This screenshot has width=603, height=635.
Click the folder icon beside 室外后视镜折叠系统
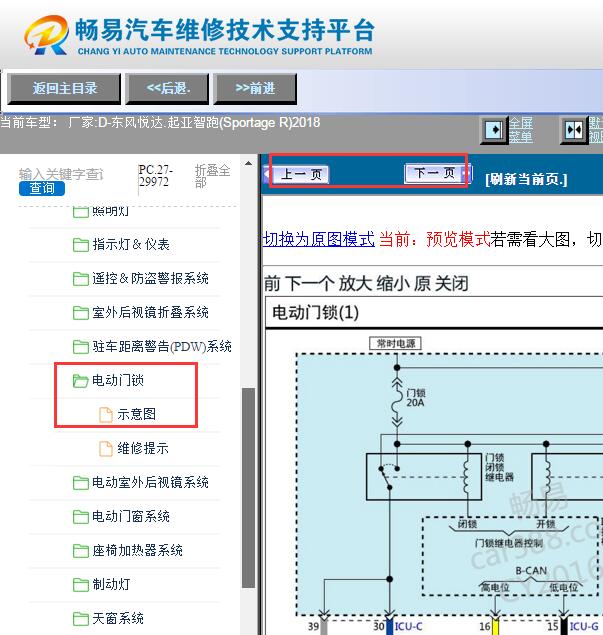point(81,313)
